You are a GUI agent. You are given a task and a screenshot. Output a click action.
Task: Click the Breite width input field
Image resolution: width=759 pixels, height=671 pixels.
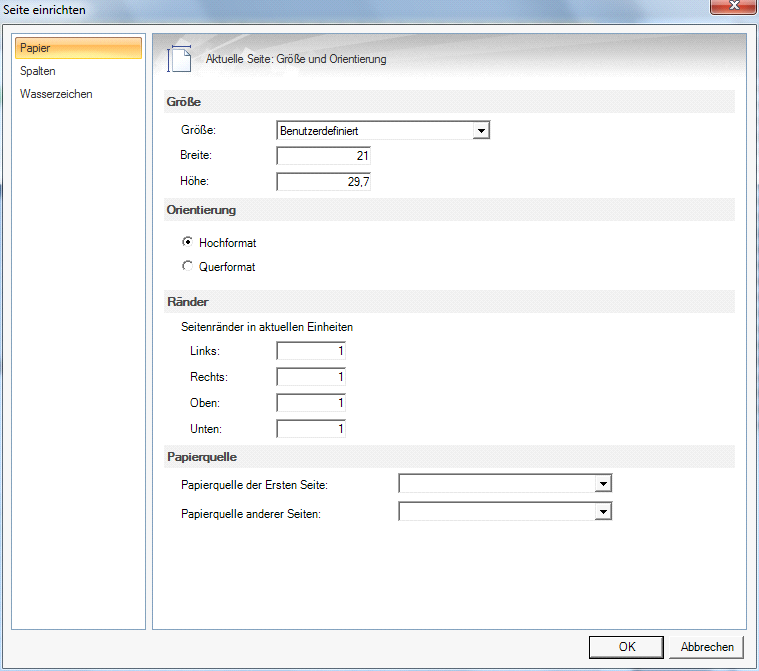pos(324,156)
